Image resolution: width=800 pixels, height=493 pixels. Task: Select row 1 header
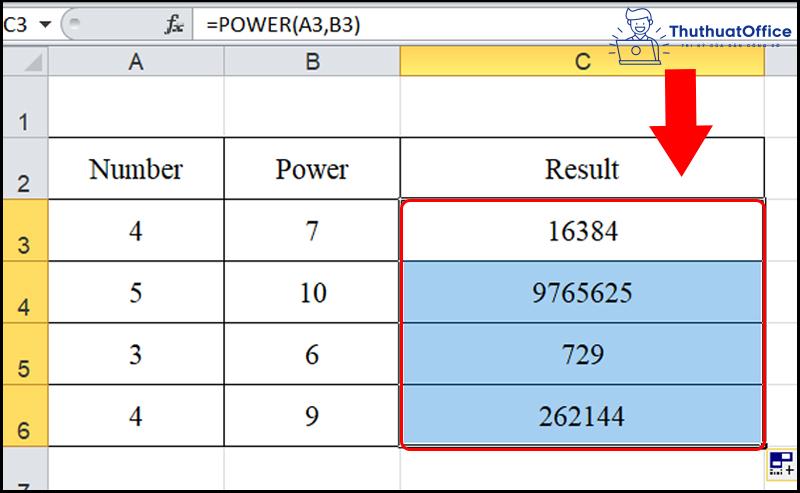pos(26,107)
